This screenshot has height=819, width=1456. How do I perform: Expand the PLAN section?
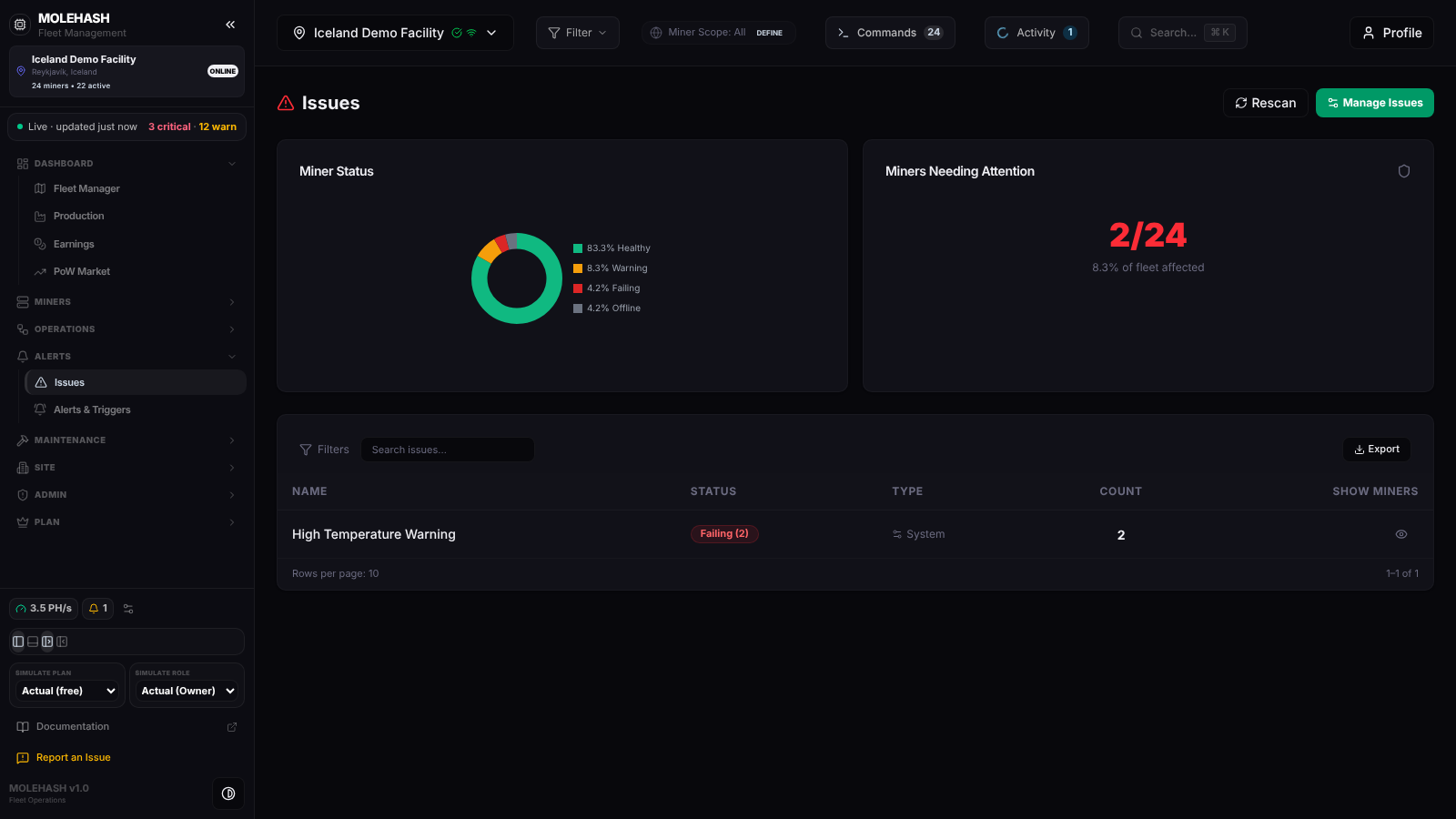coord(126,522)
